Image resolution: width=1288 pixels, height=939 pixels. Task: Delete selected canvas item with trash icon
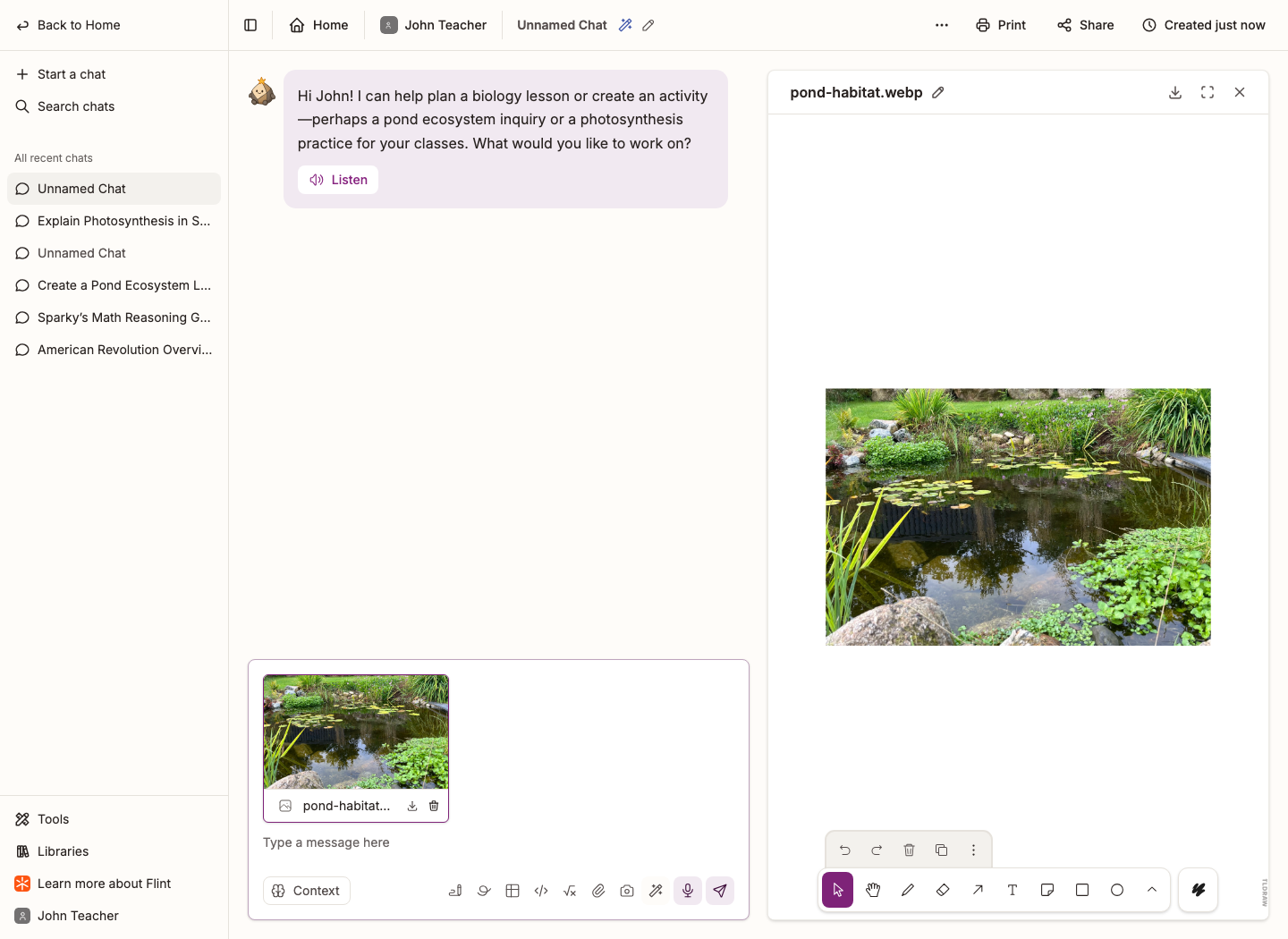[909, 850]
